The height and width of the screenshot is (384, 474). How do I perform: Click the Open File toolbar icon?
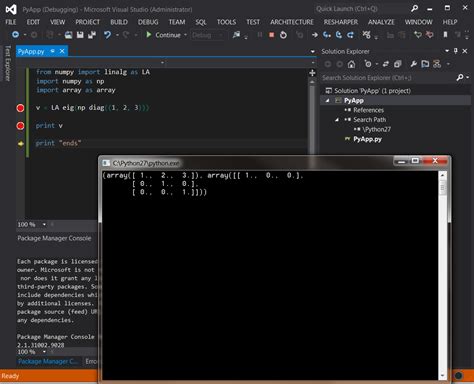click(69, 35)
